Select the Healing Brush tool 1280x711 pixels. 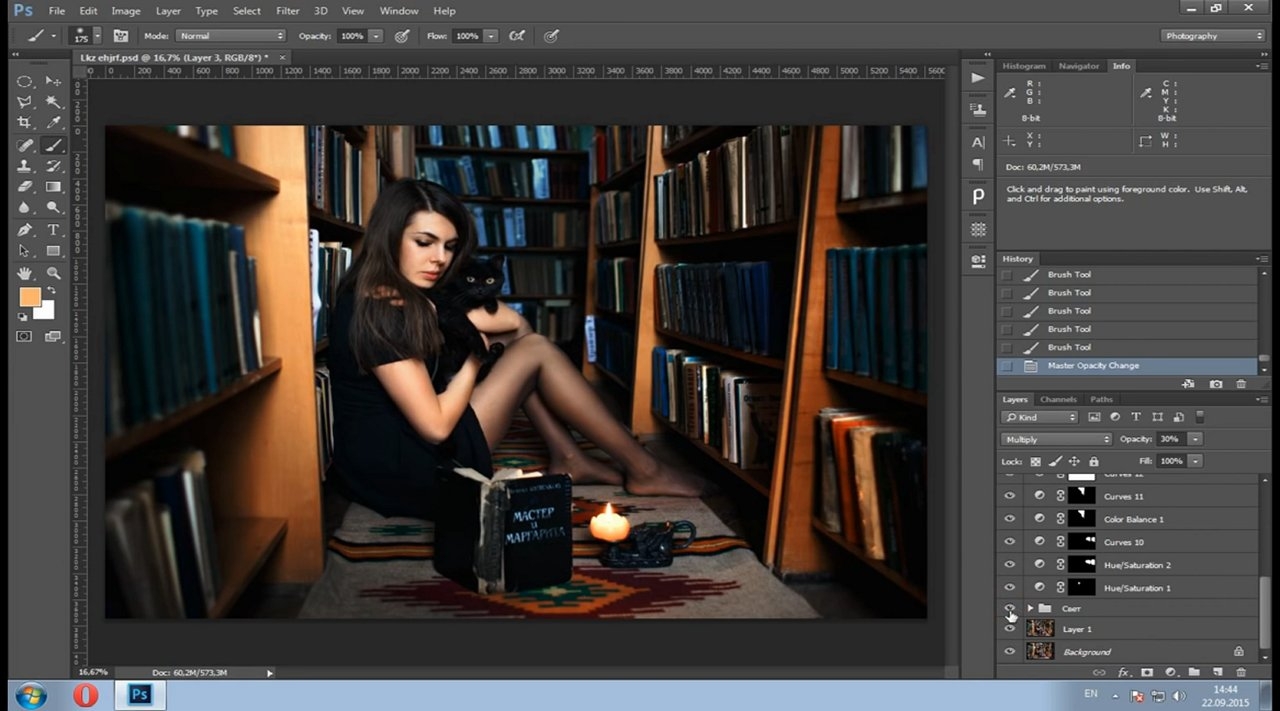[25, 145]
